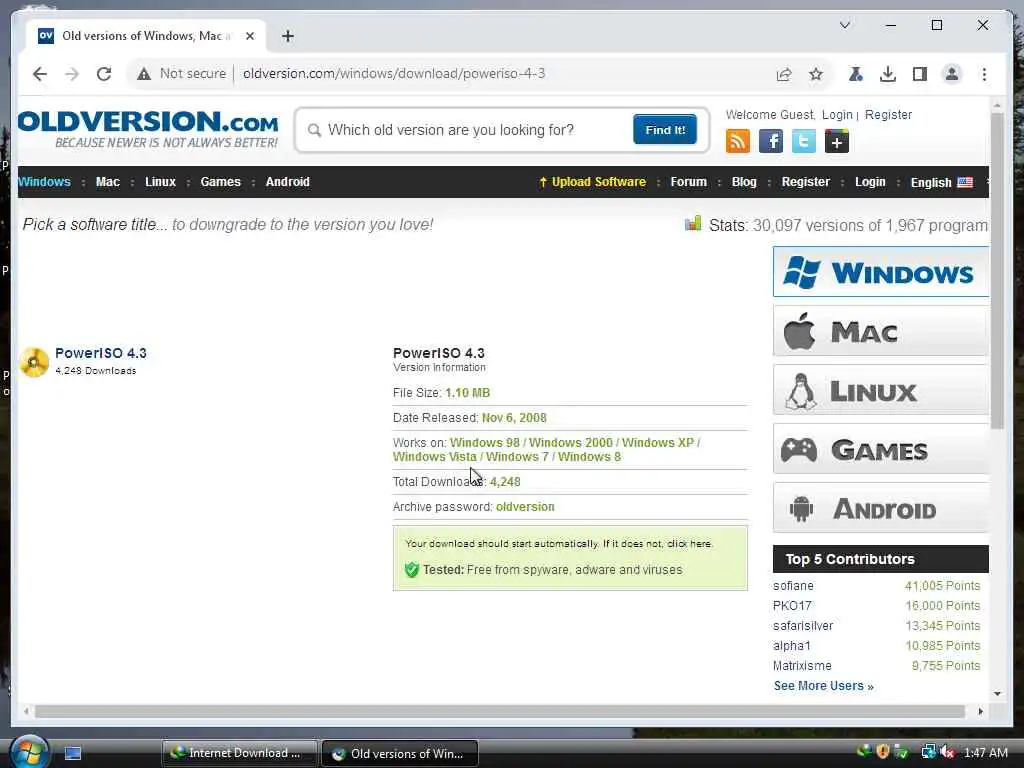The height and width of the screenshot is (768, 1024).
Task: Click Upload Software in the nav bar
Action: [x=592, y=182]
